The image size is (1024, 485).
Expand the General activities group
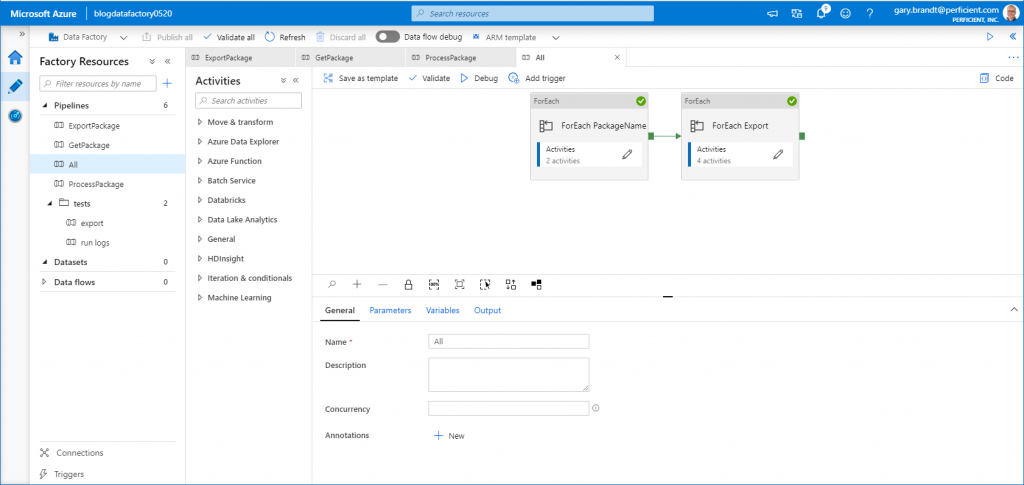pos(200,239)
